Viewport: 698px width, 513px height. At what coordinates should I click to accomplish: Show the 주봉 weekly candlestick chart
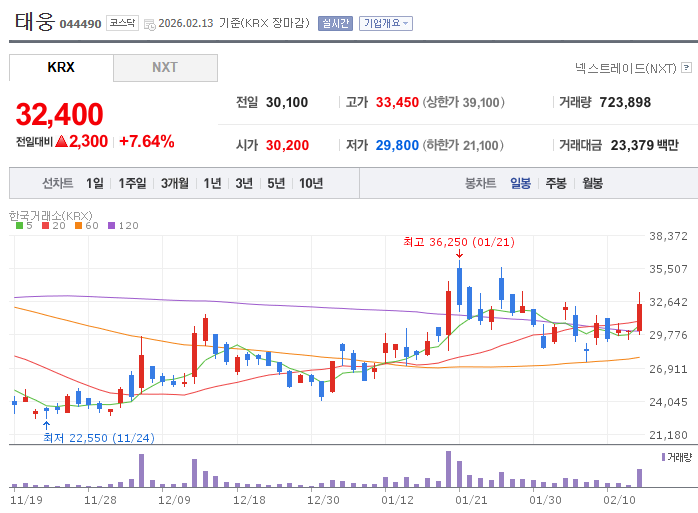click(x=556, y=183)
